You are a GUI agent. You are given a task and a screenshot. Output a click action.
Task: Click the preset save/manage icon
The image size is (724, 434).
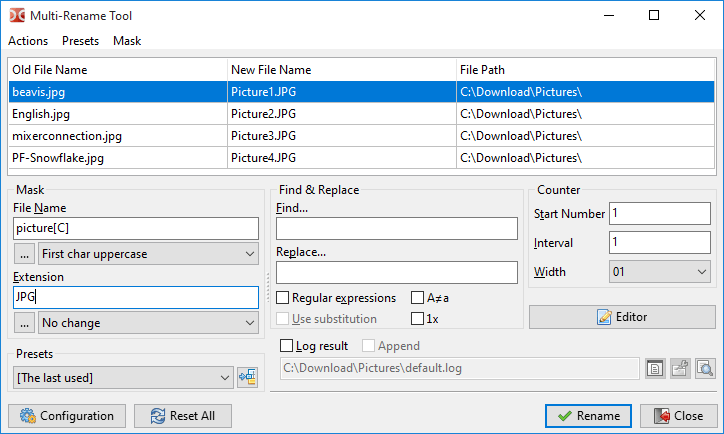pos(248,377)
